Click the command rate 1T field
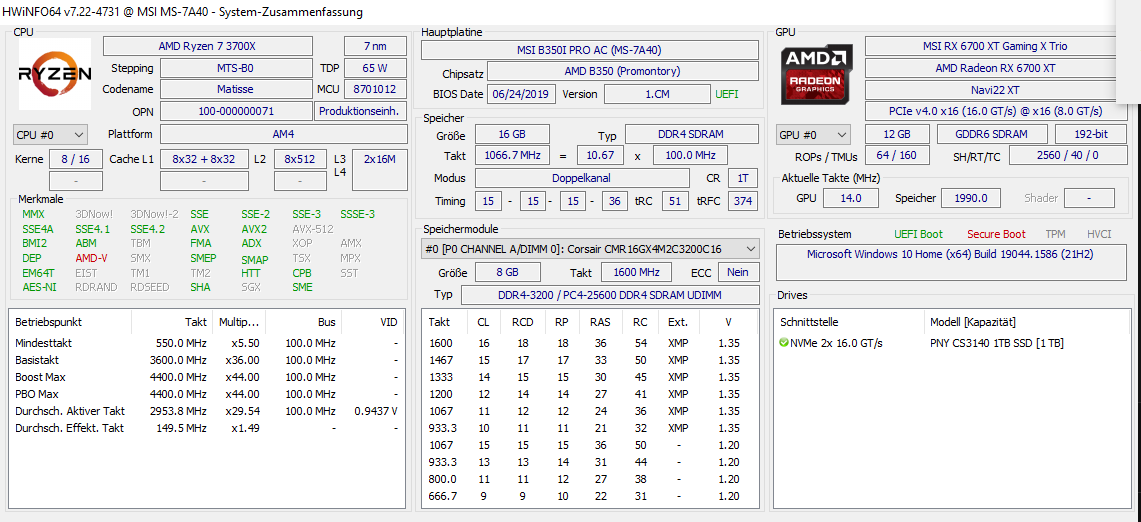The height and width of the screenshot is (522, 1141). tap(742, 178)
